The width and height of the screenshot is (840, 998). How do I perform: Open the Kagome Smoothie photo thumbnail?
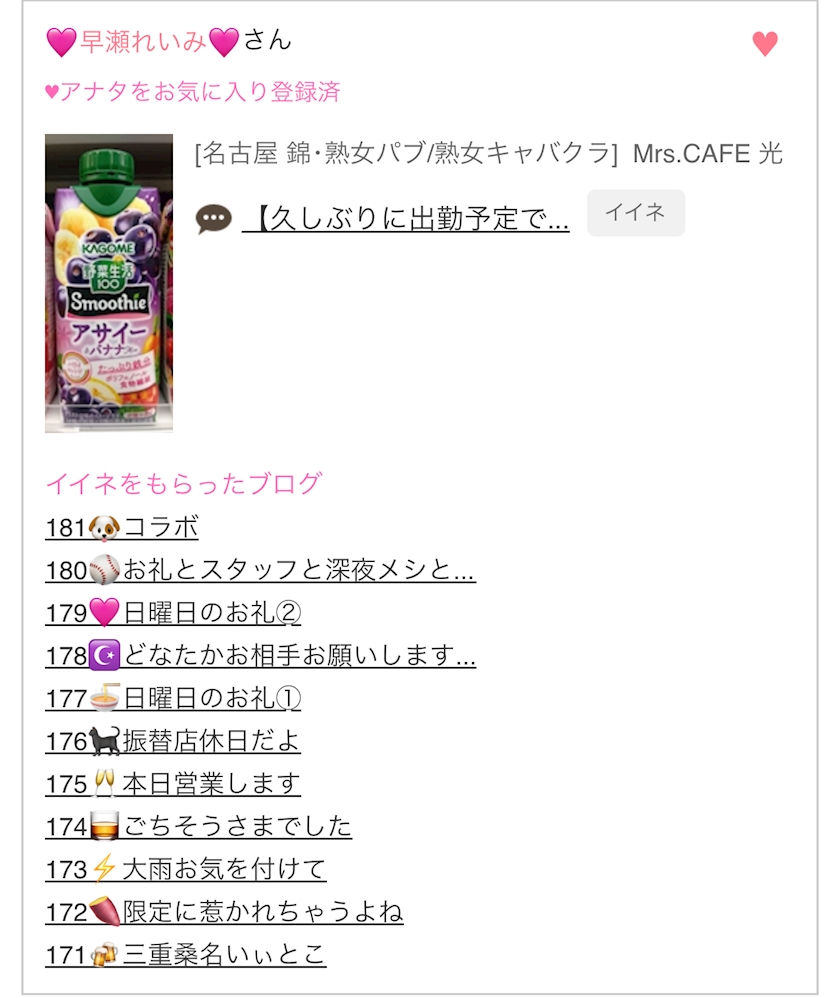pos(109,283)
